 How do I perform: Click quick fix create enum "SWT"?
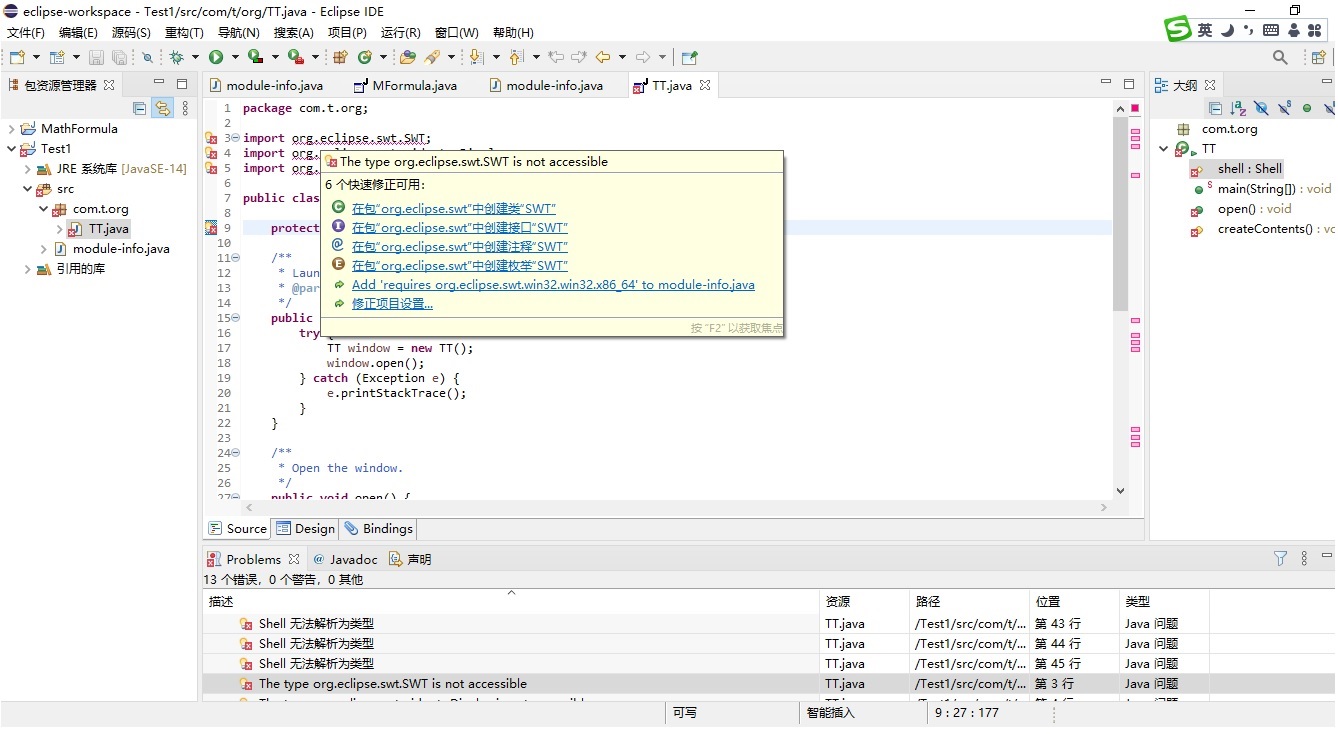(459, 266)
